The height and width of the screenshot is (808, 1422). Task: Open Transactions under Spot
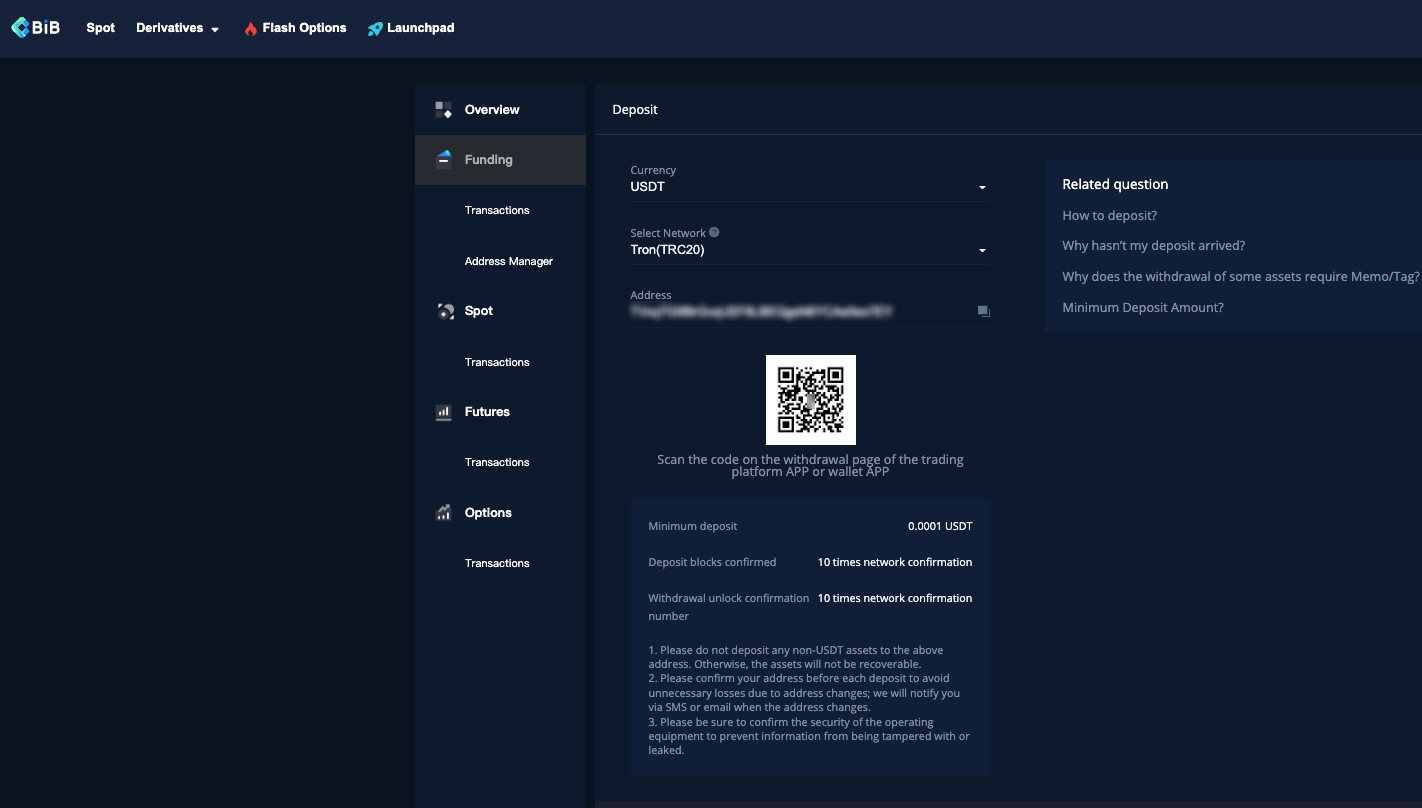(497, 362)
